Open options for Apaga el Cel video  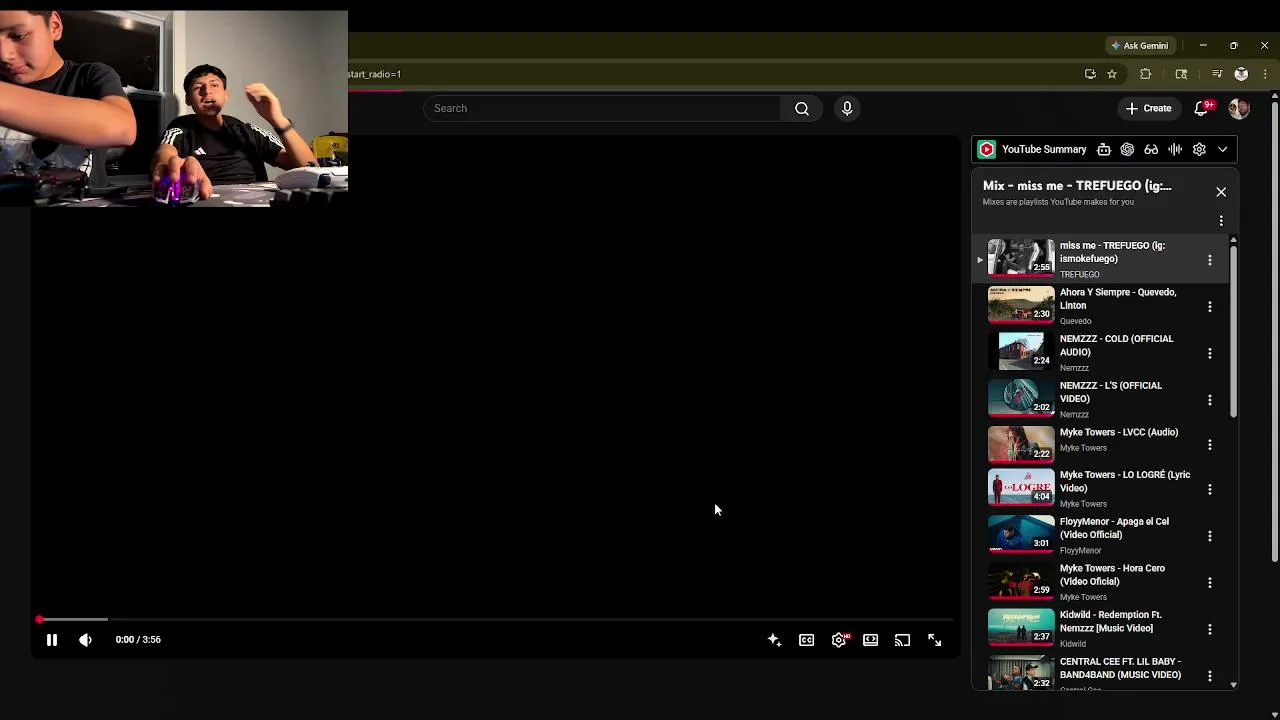pos(1210,536)
